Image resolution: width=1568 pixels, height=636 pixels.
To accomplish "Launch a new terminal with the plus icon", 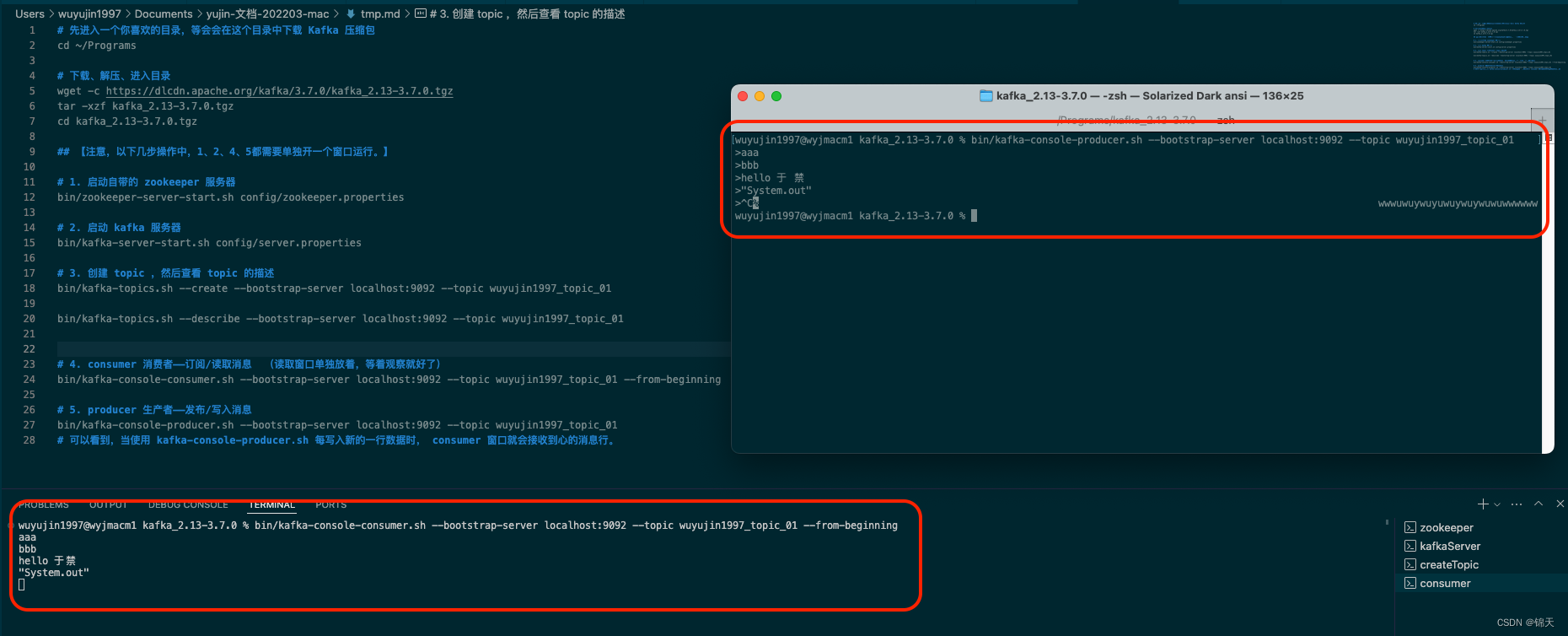I will (x=1483, y=504).
